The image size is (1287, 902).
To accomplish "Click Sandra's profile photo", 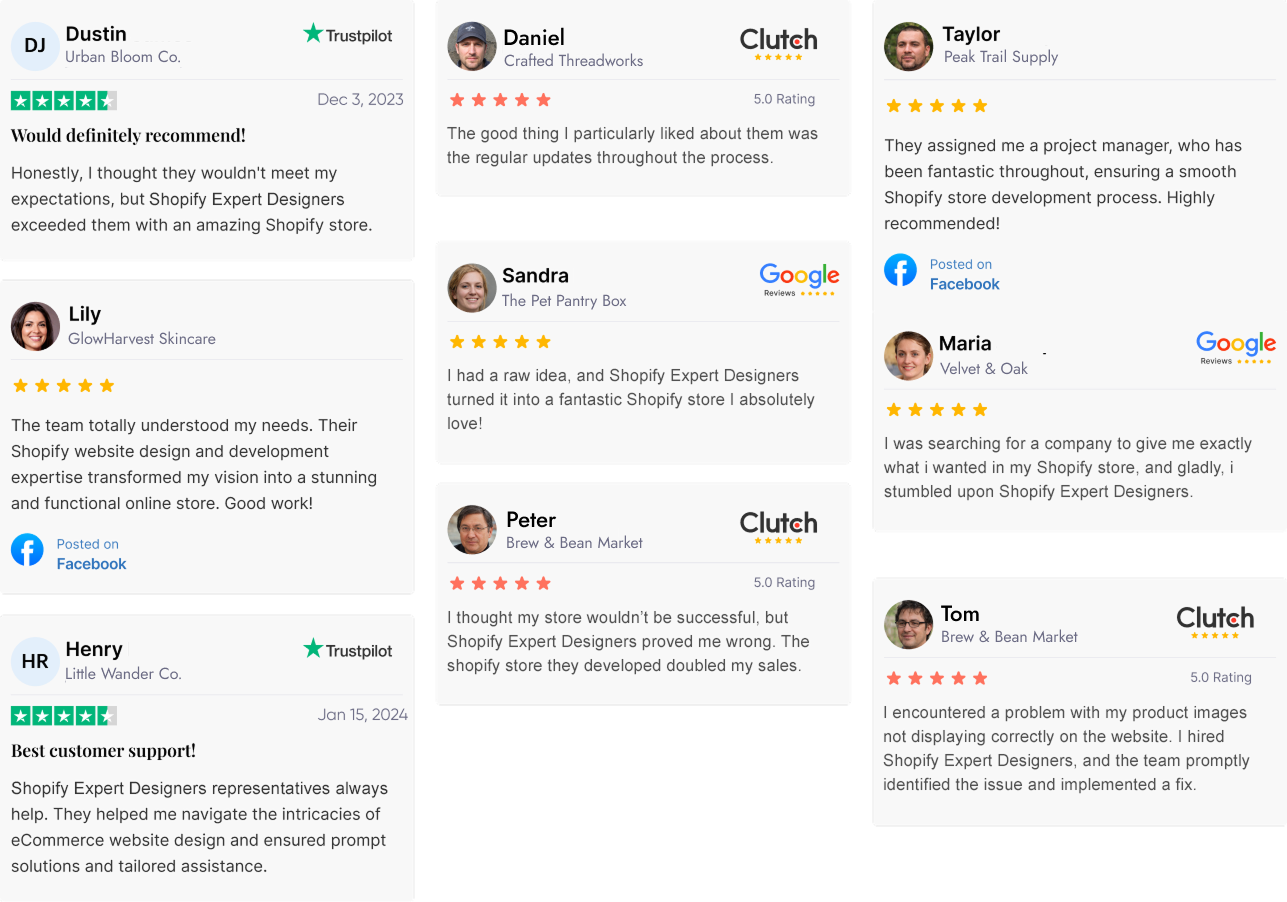I will tap(472, 288).
